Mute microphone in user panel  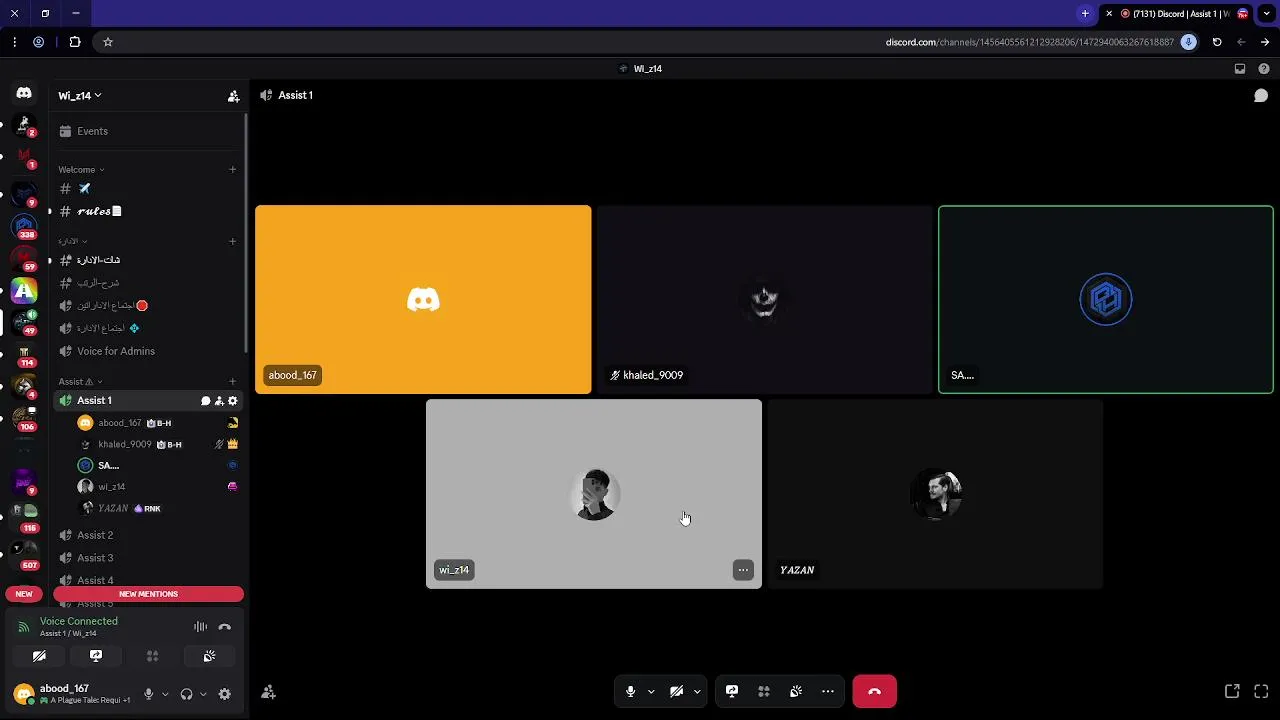coord(149,694)
